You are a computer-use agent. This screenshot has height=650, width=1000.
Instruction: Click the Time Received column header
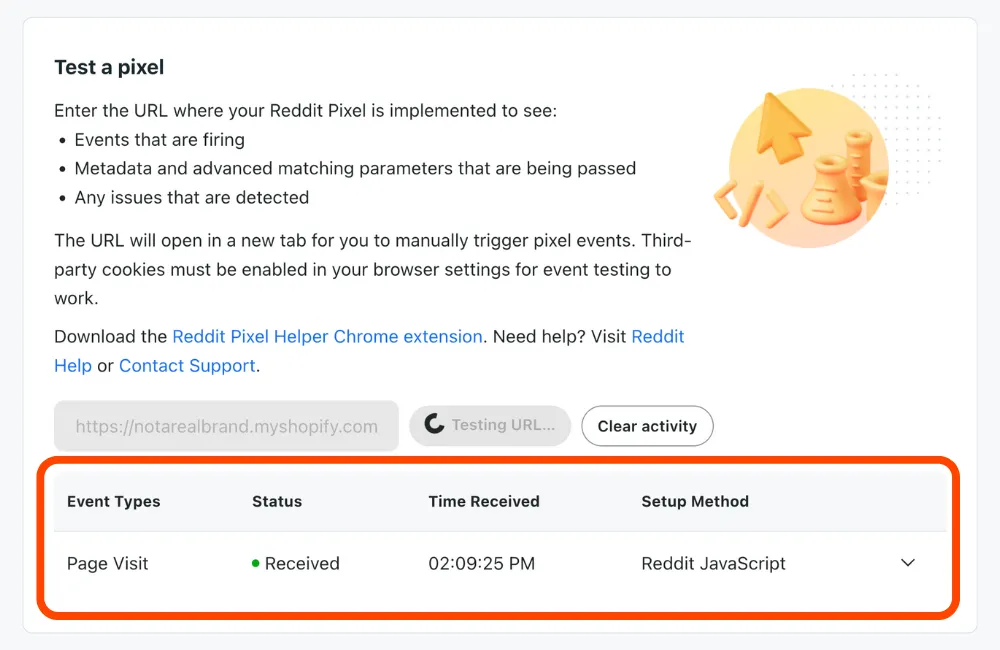click(x=484, y=501)
